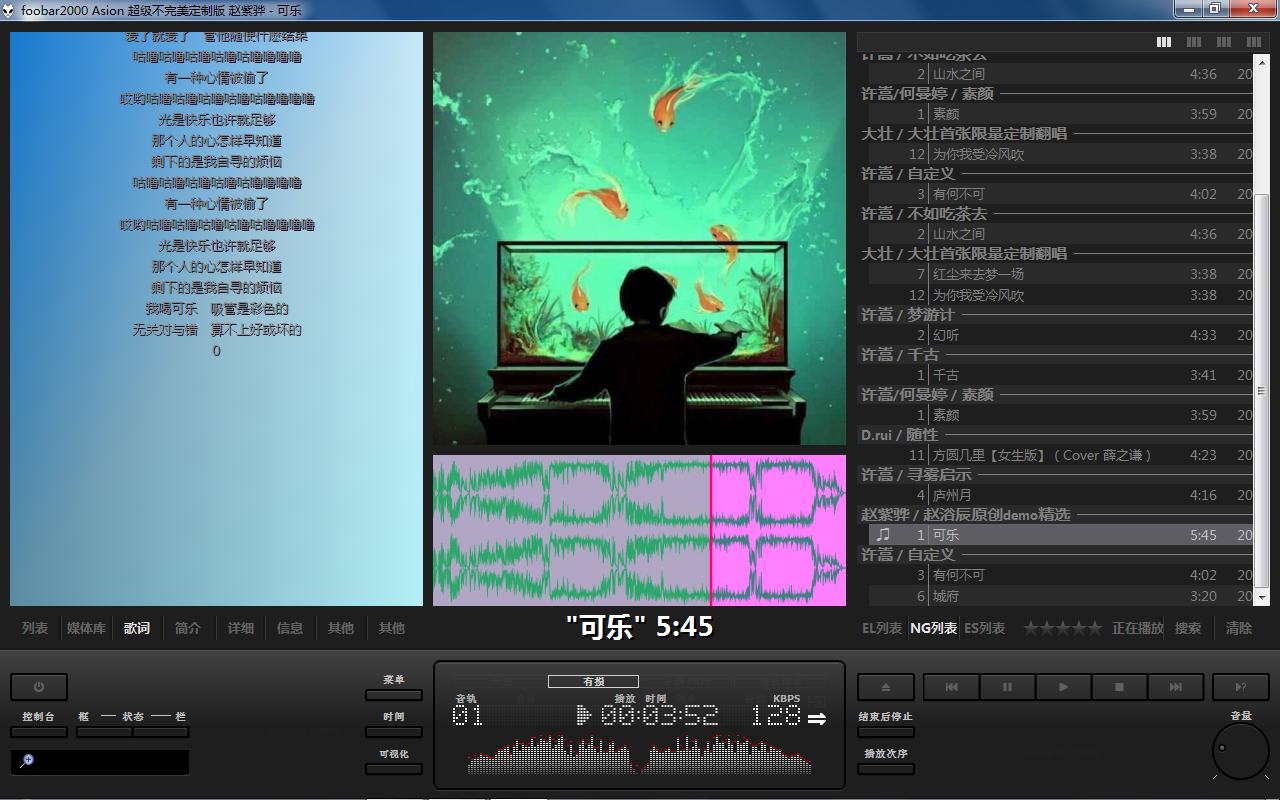The height and width of the screenshot is (800, 1280).
Task: Click the lyric line 我喝可乐 吸管是彩色的
Action: pyautogui.click(x=217, y=309)
